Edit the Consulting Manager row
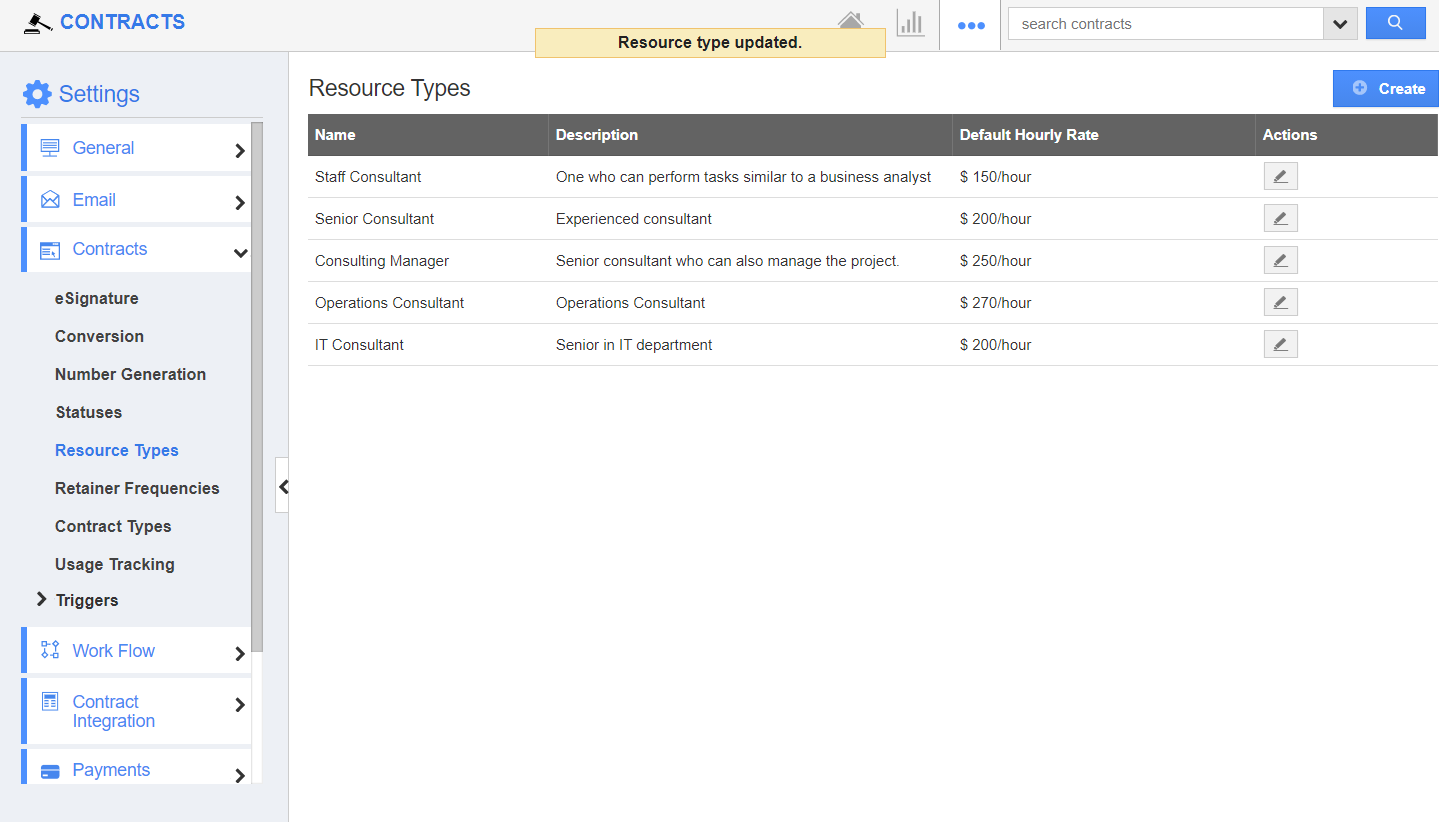1439x822 pixels. [x=1280, y=261]
